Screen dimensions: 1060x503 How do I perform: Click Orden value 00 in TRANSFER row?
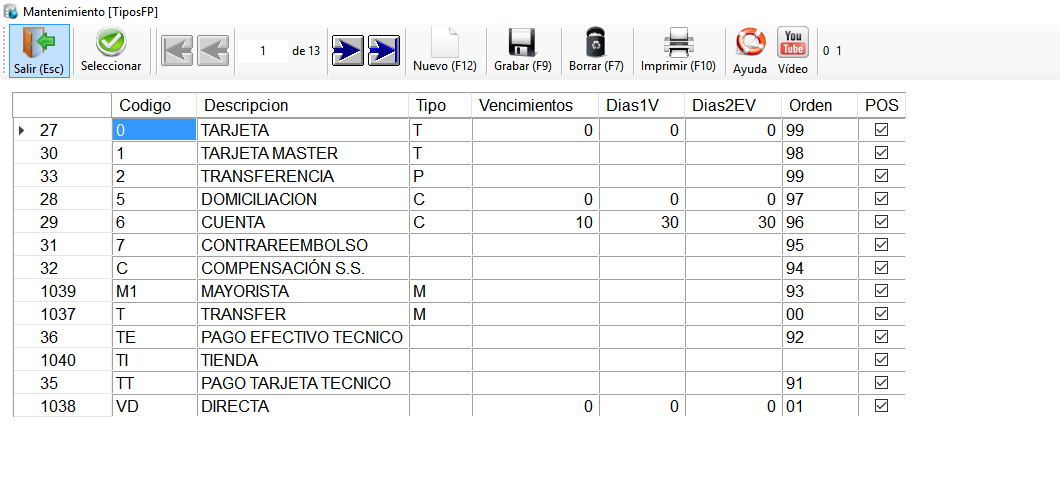pyautogui.click(x=820, y=314)
